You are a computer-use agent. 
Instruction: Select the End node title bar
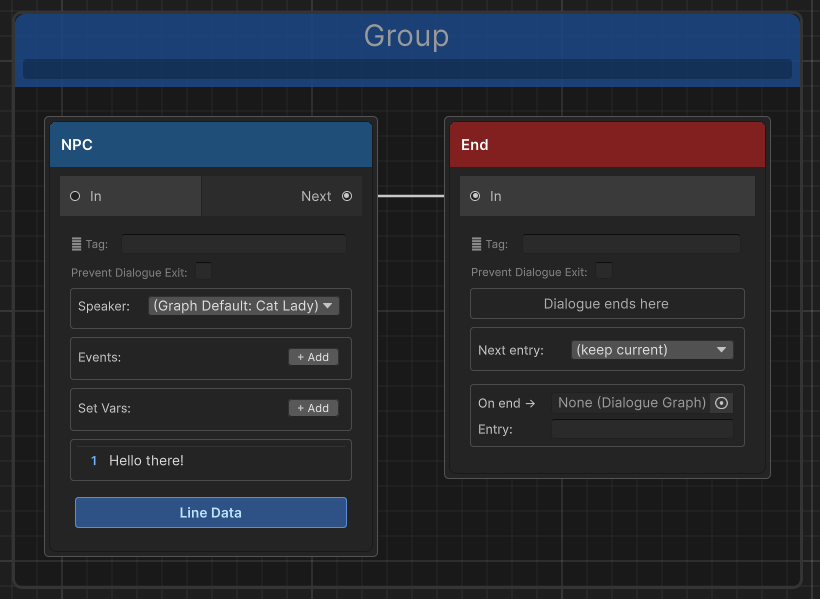[x=607, y=145]
